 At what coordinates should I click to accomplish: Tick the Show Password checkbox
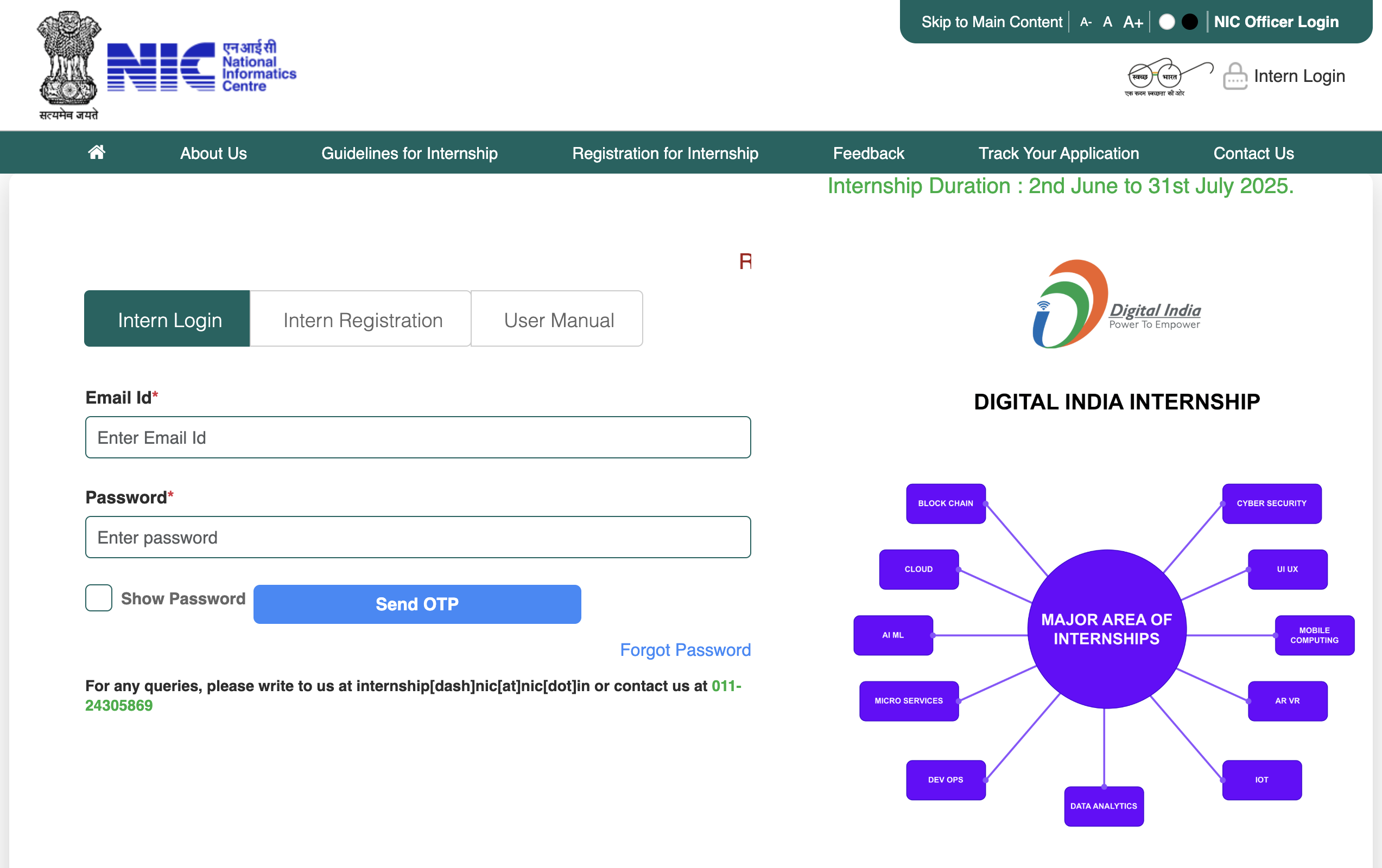click(99, 598)
